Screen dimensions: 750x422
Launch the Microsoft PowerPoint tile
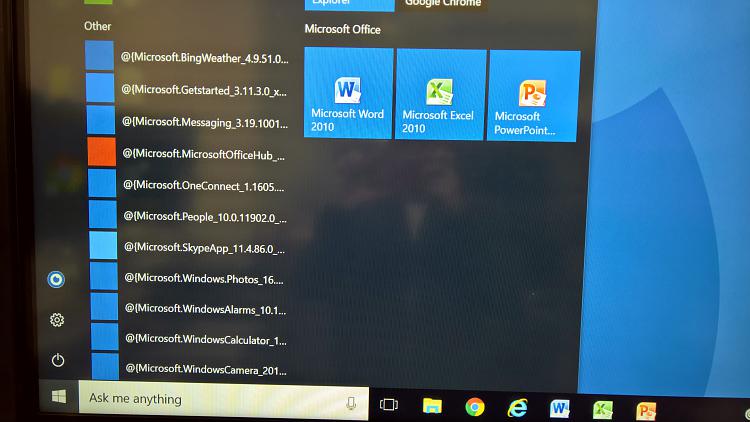pos(533,96)
